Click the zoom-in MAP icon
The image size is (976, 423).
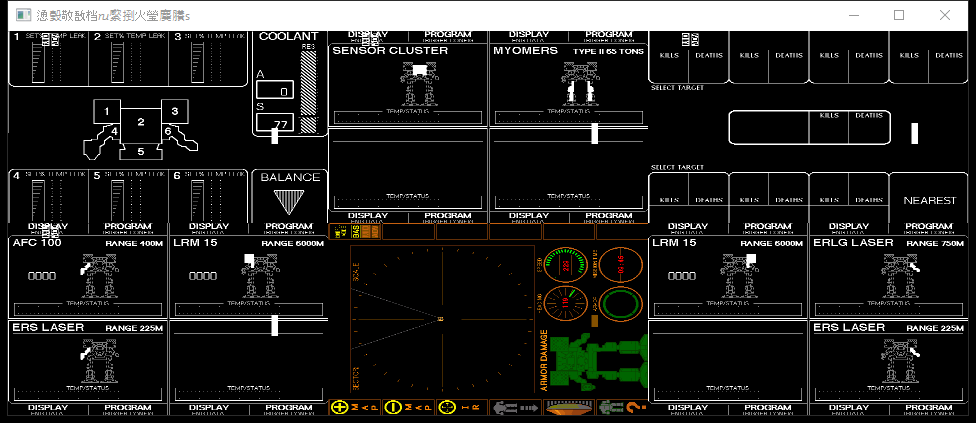(x=354, y=408)
